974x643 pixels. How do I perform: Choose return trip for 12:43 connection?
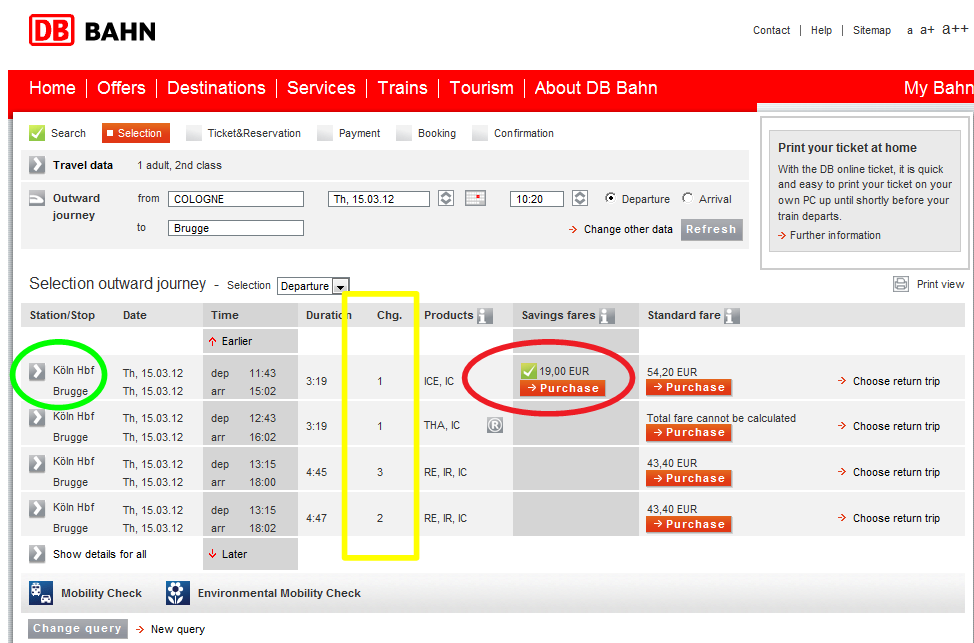coord(896,426)
